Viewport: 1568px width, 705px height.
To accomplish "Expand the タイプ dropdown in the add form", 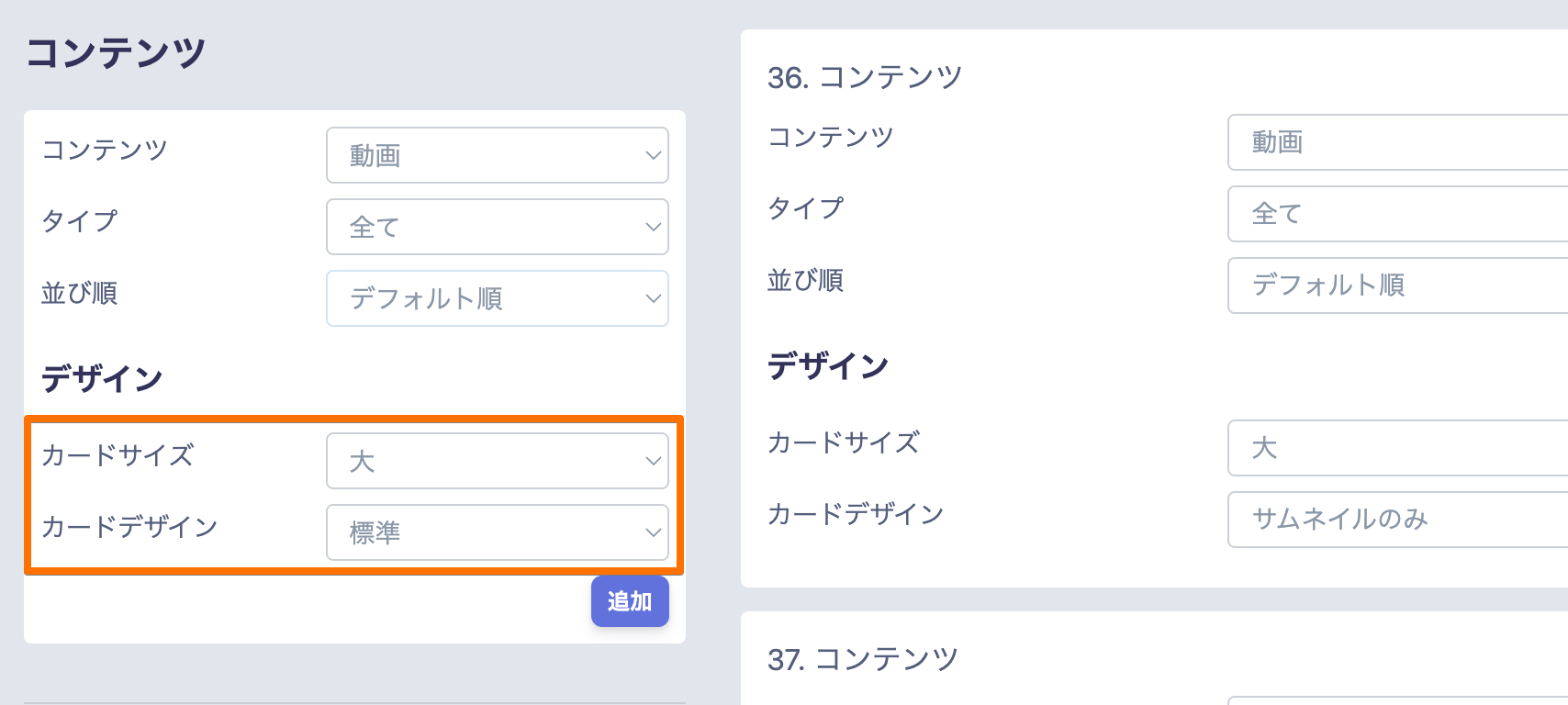I will [497, 227].
